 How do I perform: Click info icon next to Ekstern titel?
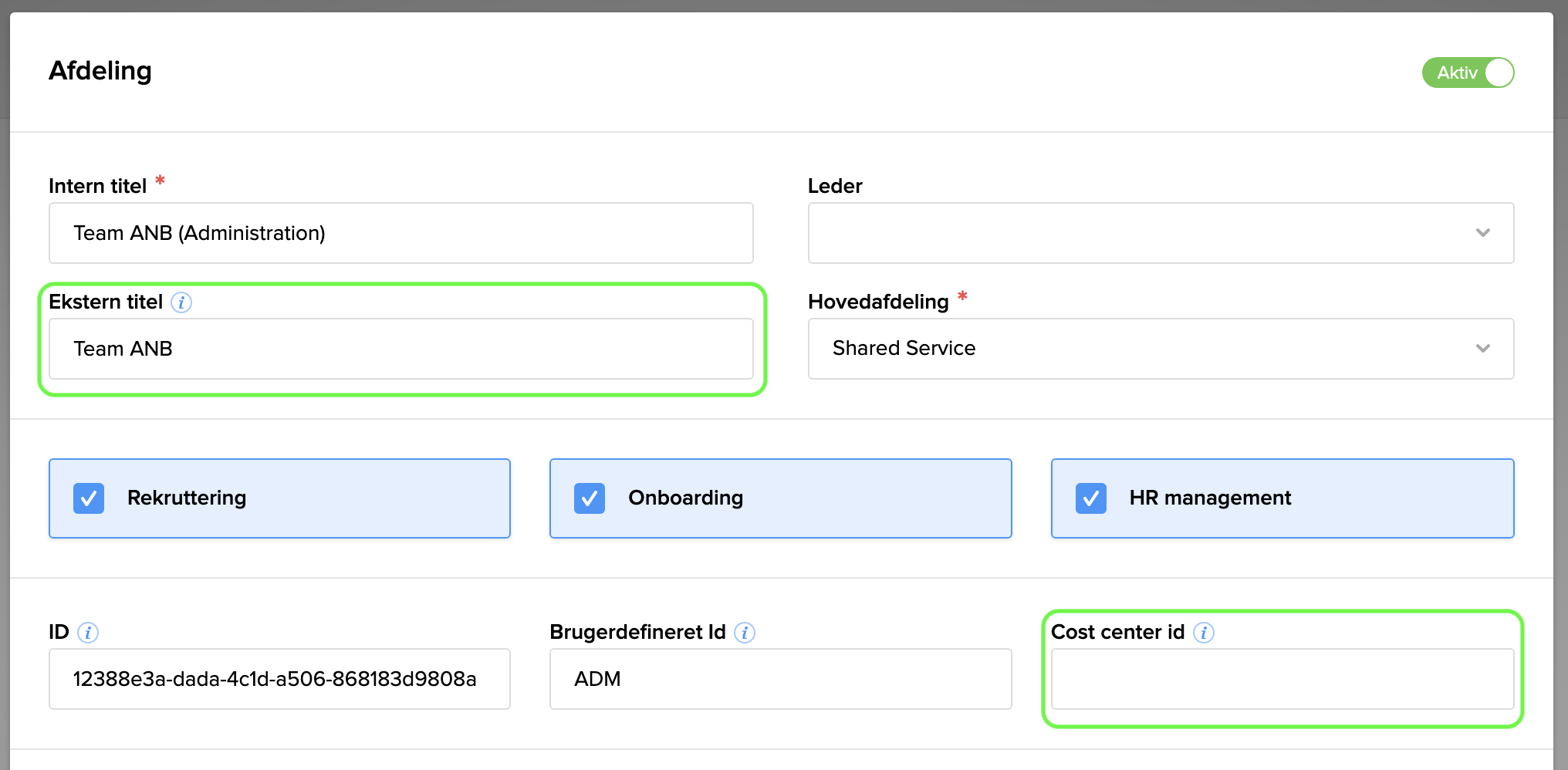(181, 302)
